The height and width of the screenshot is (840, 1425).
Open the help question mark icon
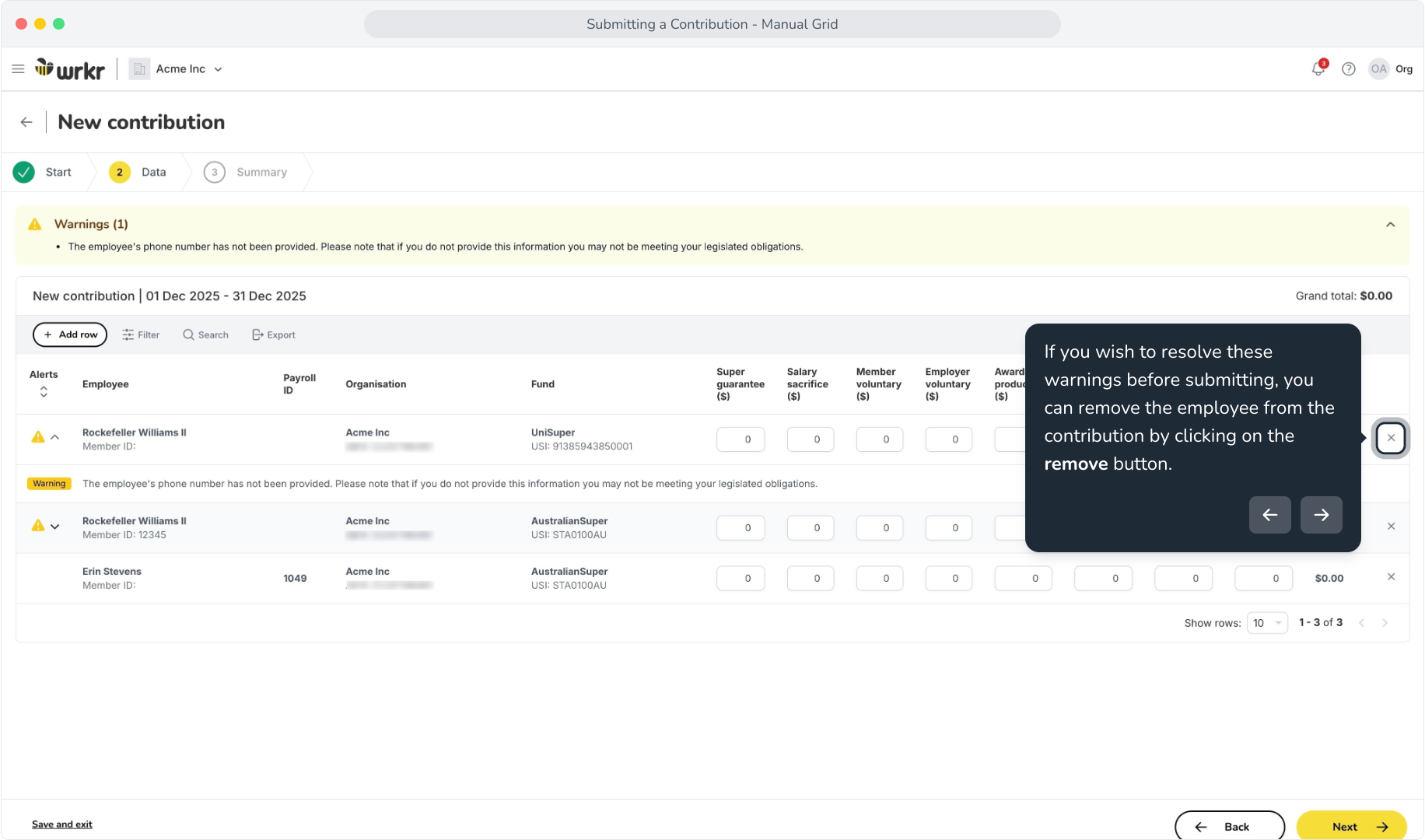coord(1349,69)
